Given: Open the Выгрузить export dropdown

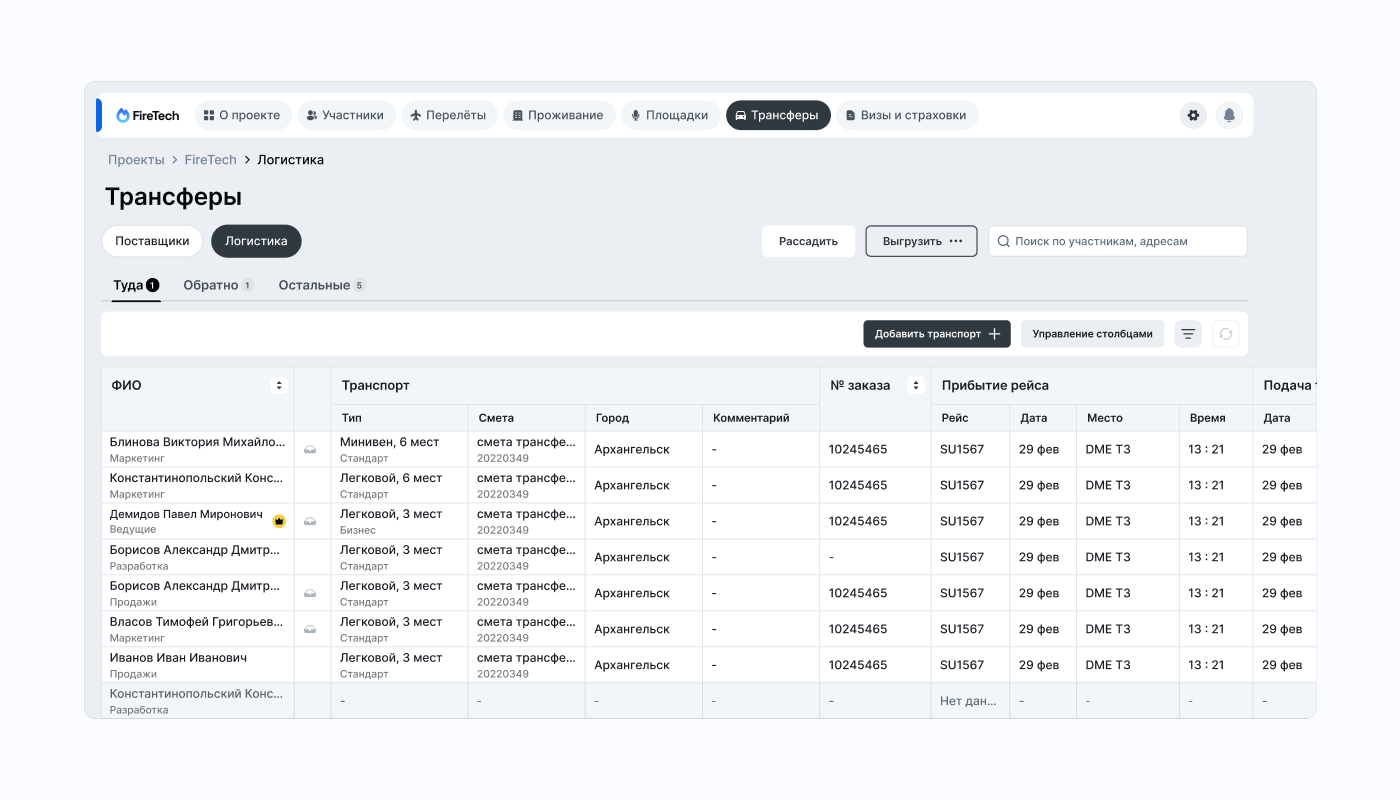Looking at the screenshot, I should tap(921, 241).
